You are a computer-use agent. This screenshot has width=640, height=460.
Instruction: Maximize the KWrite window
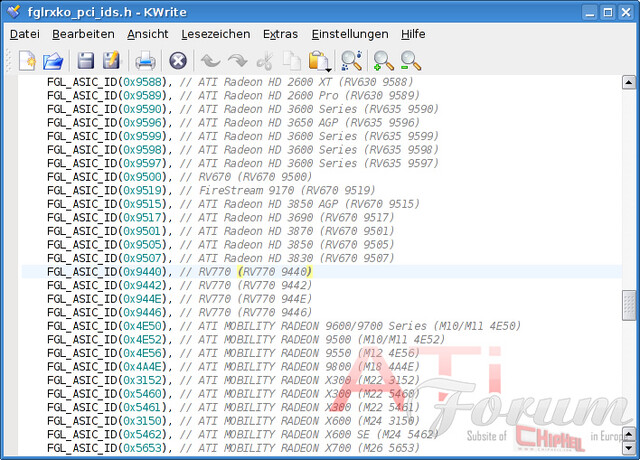[x=608, y=12]
